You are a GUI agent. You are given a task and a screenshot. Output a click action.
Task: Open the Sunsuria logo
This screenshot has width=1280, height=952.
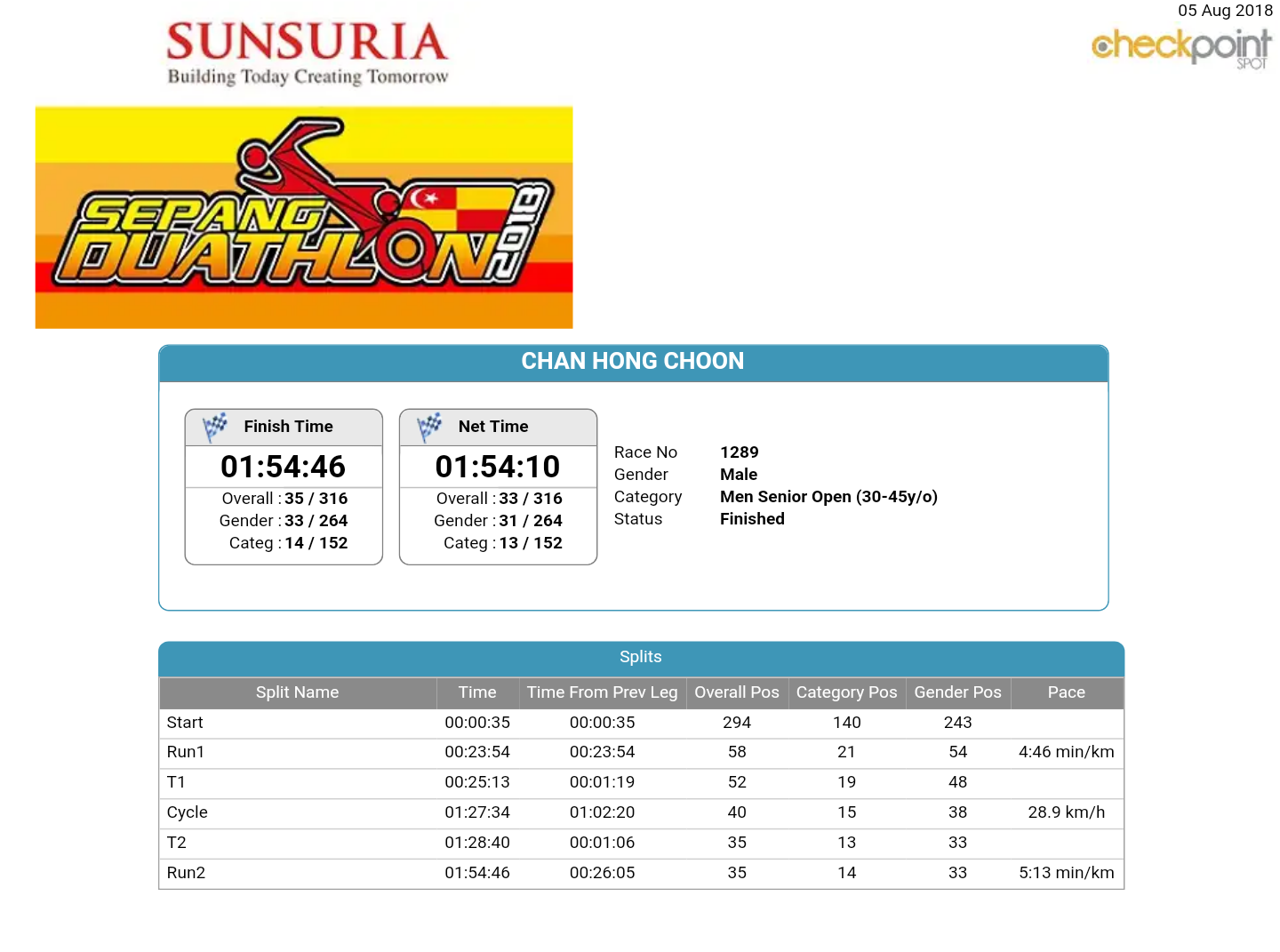click(x=308, y=53)
